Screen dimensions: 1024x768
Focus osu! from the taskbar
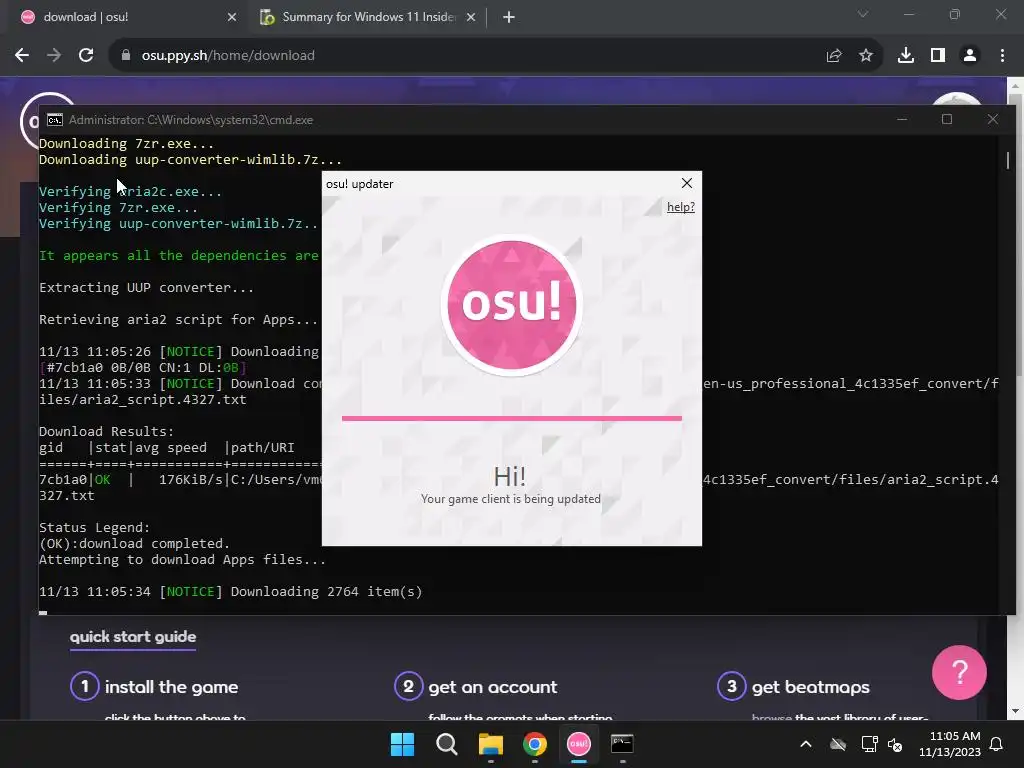pyautogui.click(x=579, y=744)
